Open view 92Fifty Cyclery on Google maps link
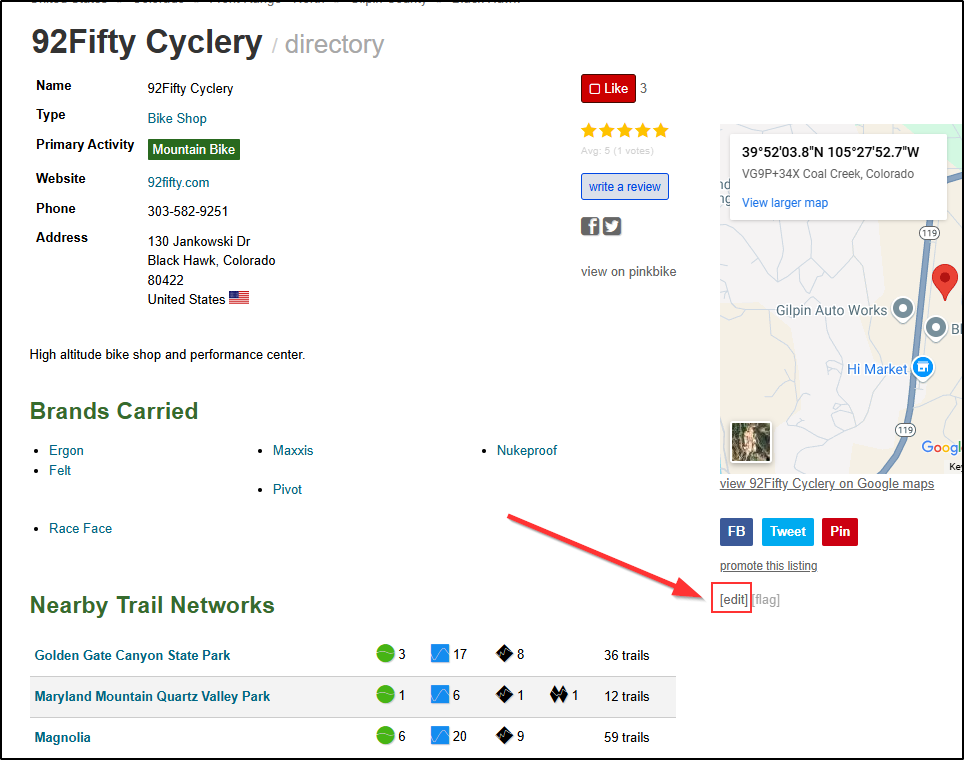 point(827,484)
